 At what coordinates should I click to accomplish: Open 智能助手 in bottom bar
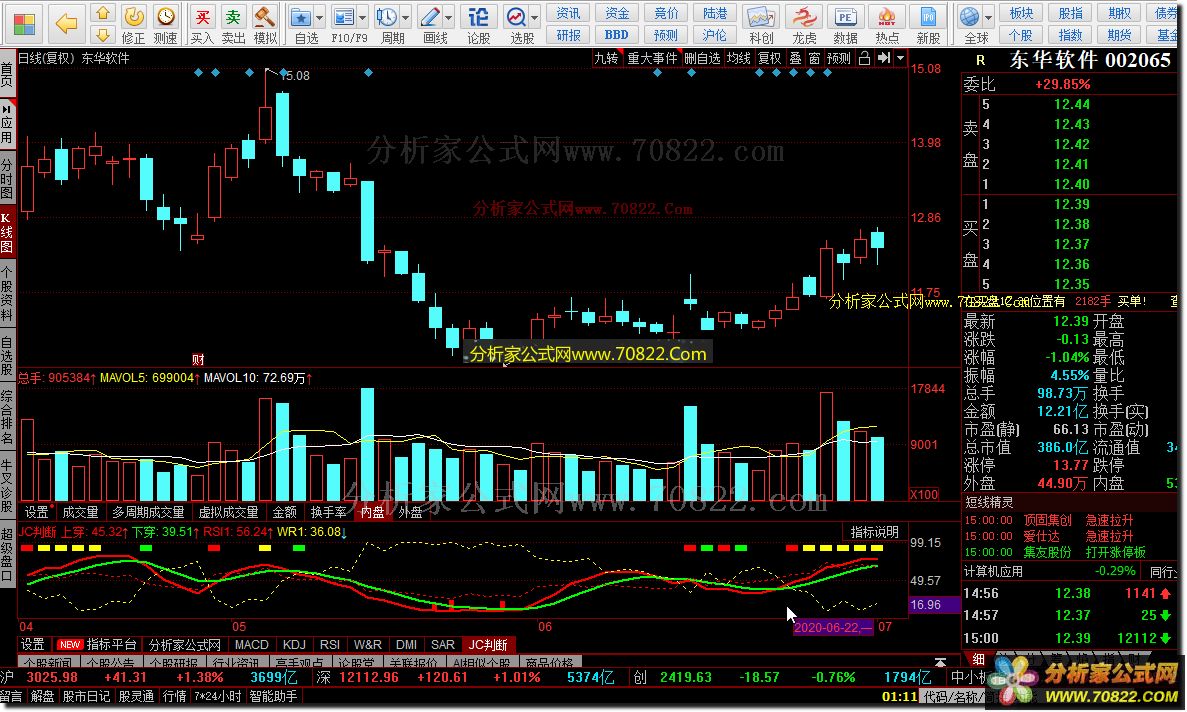click(273, 696)
